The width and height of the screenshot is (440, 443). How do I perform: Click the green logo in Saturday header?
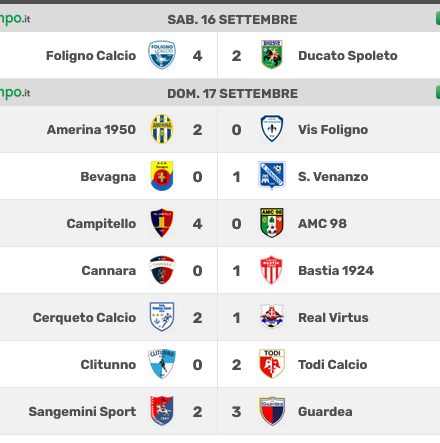tap(15, 19)
